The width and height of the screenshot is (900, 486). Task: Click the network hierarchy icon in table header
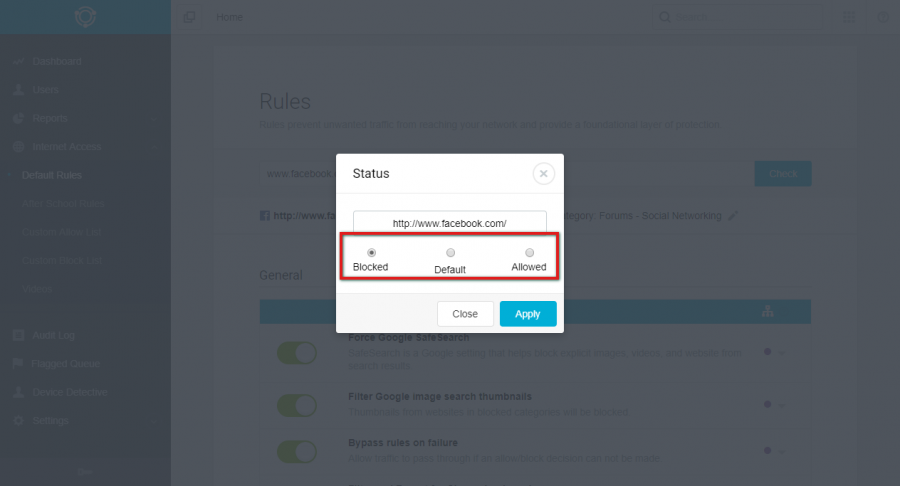(767, 312)
